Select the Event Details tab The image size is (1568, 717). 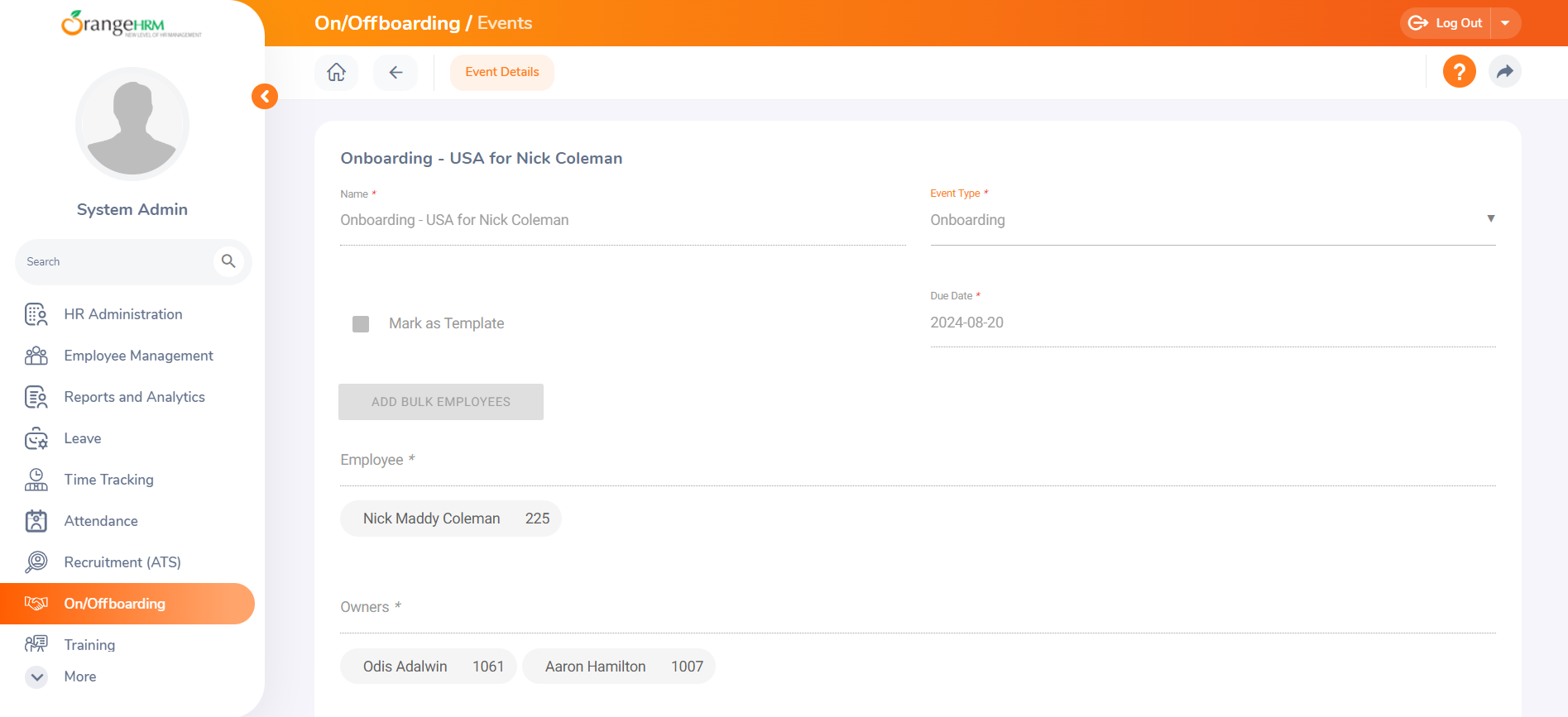tap(501, 72)
